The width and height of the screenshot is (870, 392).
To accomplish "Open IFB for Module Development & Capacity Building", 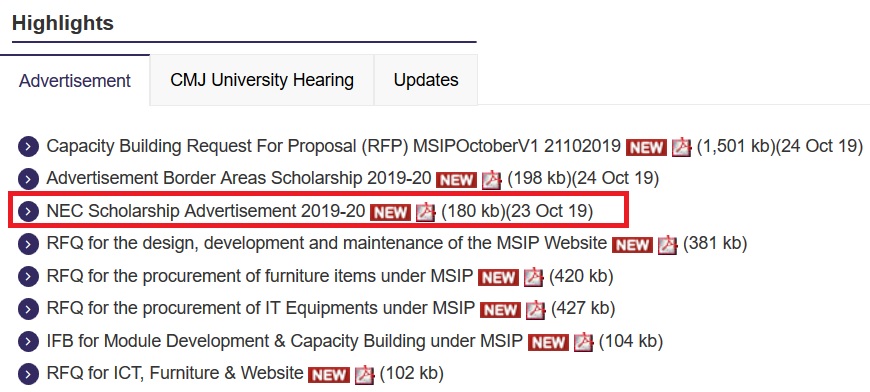I will tap(285, 341).
